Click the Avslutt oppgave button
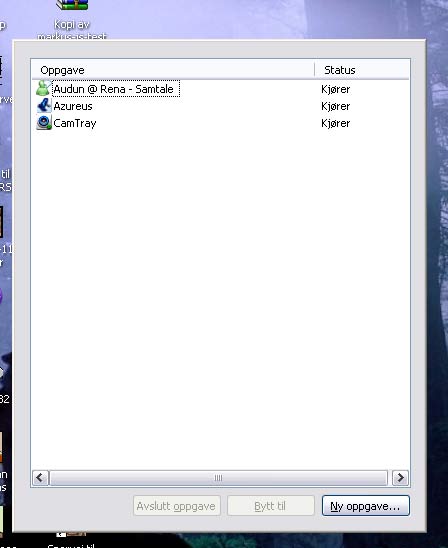The height and width of the screenshot is (548, 448). coord(176,506)
